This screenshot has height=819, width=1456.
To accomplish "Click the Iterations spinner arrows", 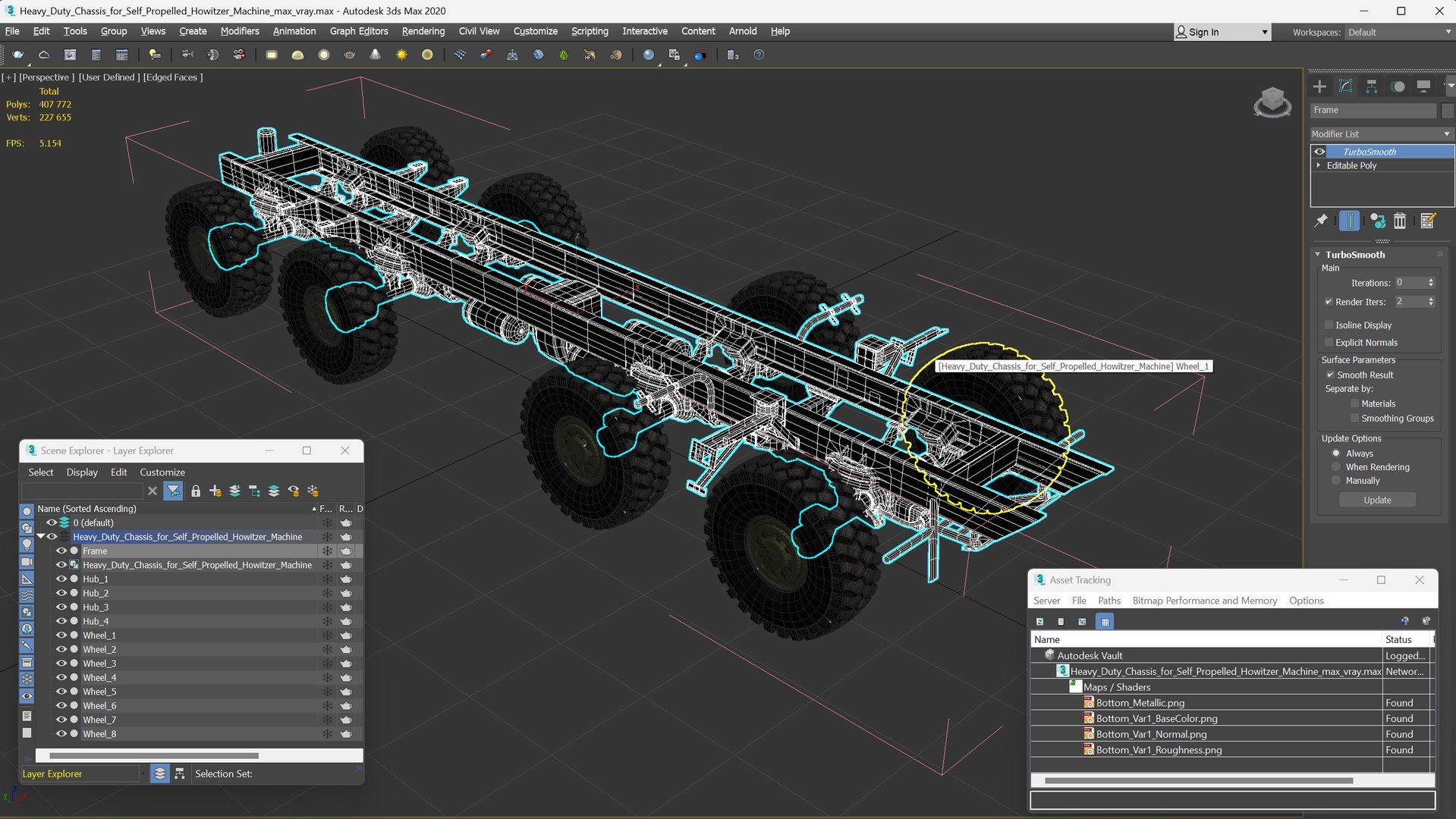I will coord(1431,283).
